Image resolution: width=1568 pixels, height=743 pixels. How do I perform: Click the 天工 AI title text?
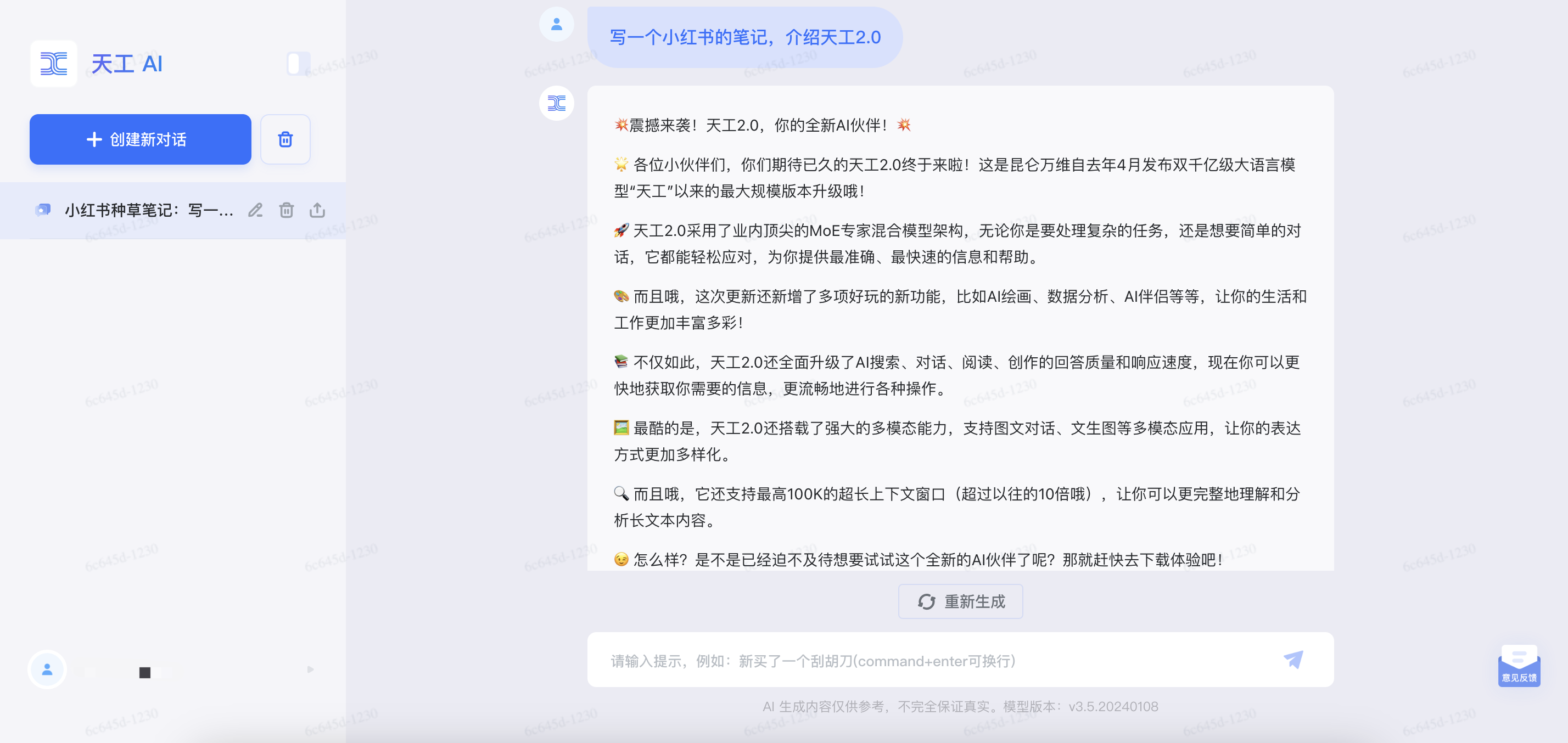[x=127, y=64]
